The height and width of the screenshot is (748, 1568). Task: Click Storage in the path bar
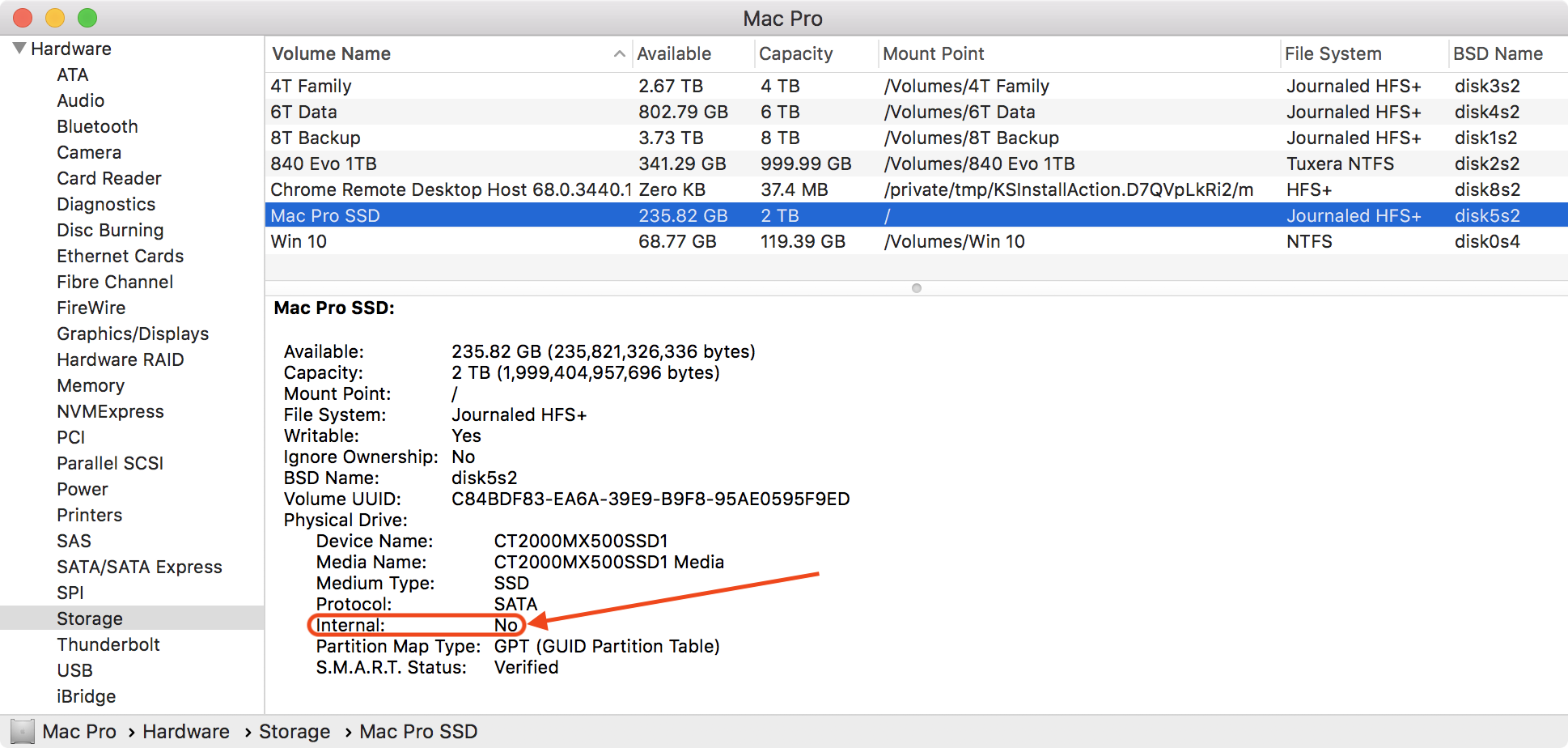(x=295, y=732)
